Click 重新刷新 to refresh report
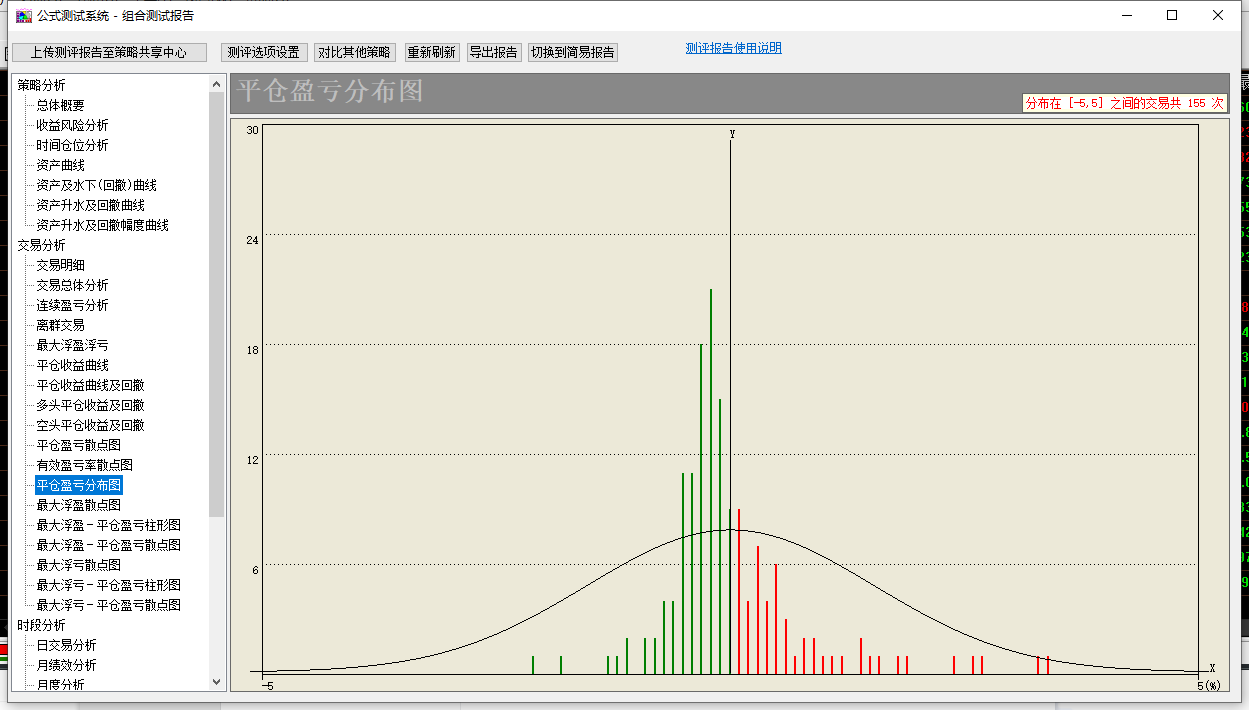 432,52
